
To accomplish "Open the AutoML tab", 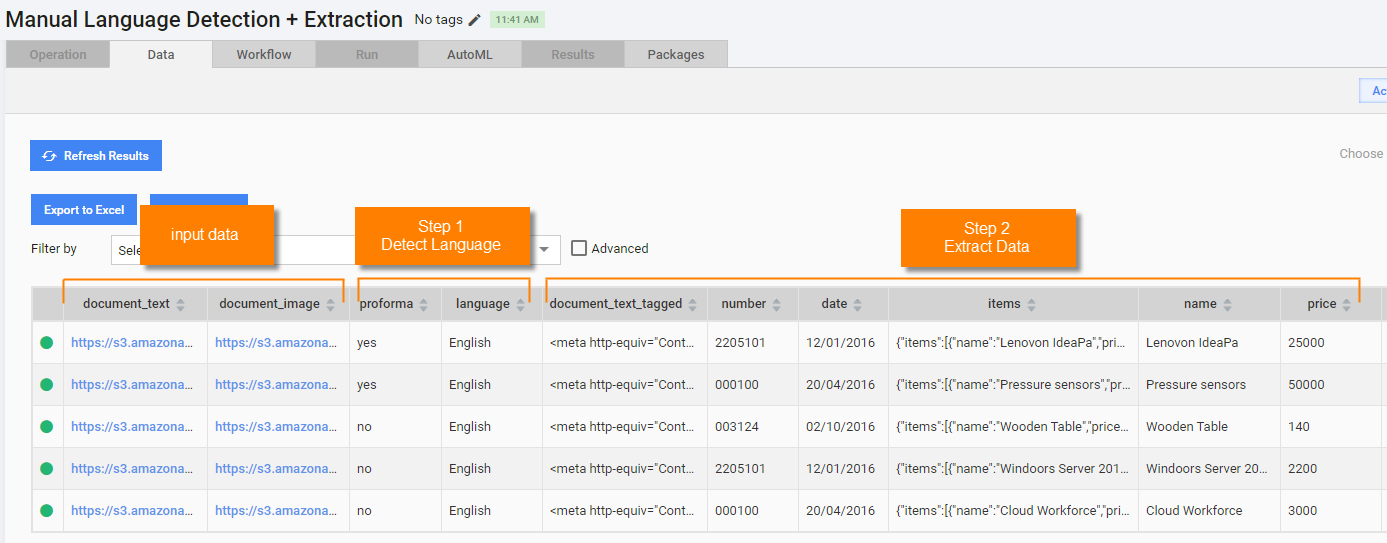I will point(470,55).
